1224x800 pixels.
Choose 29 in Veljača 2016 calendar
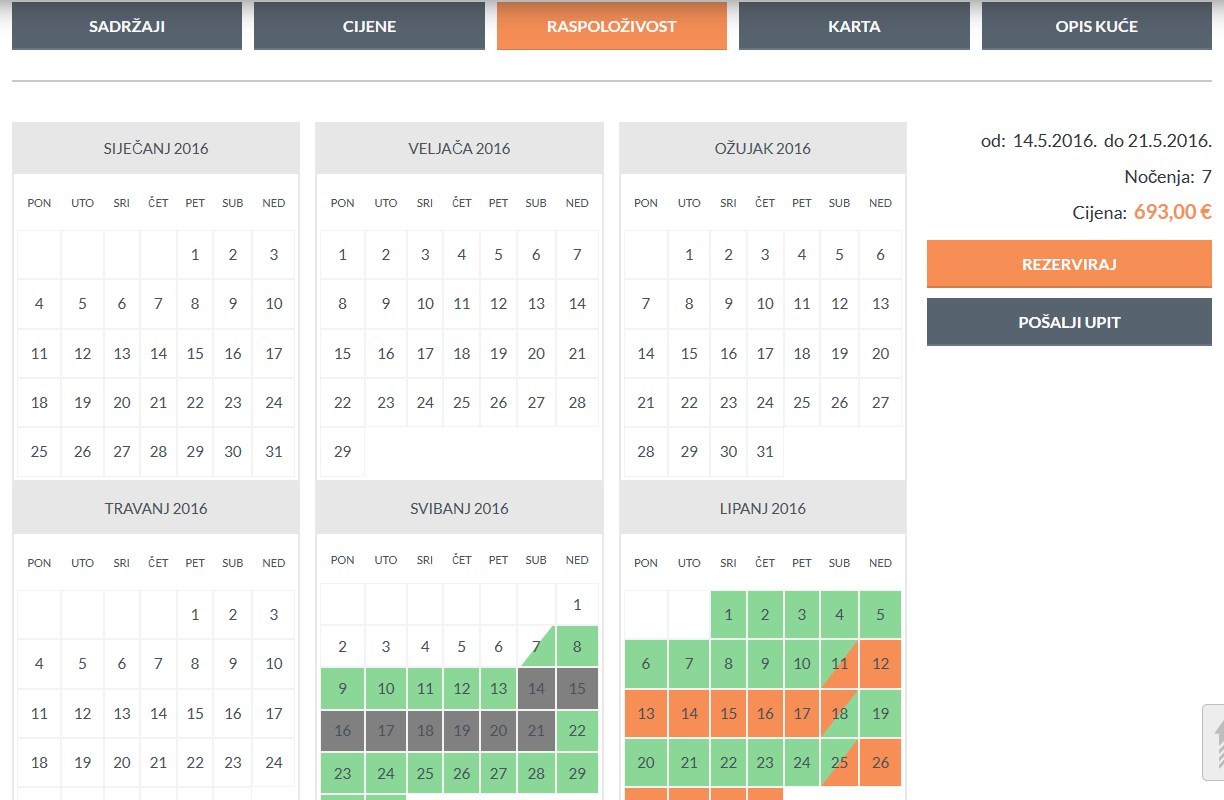tap(342, 451)
